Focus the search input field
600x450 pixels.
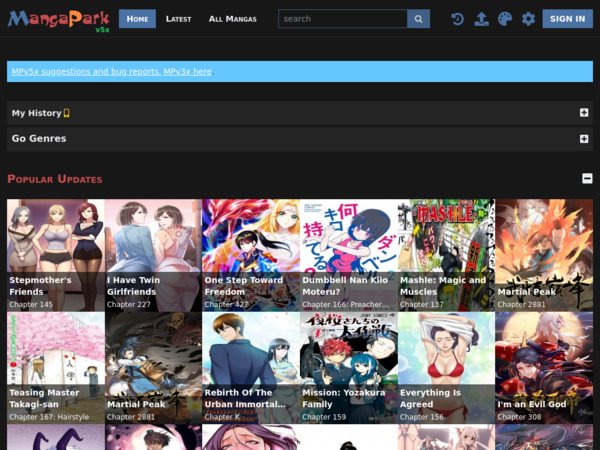343,19
